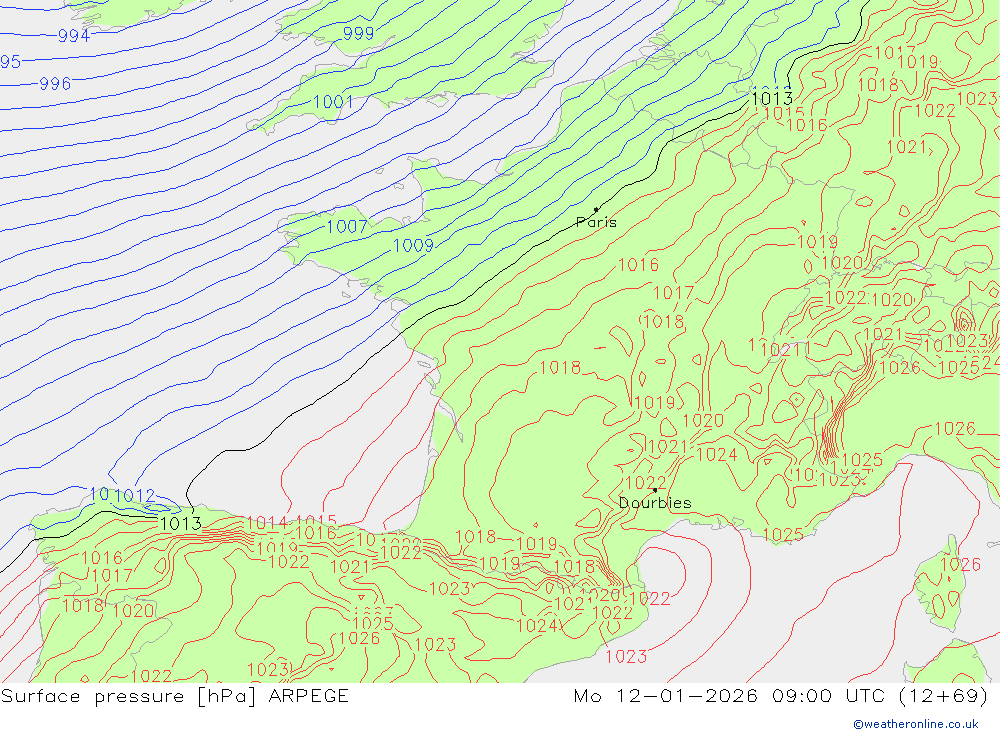Select the blue 994 isobar label

[74, 36]
